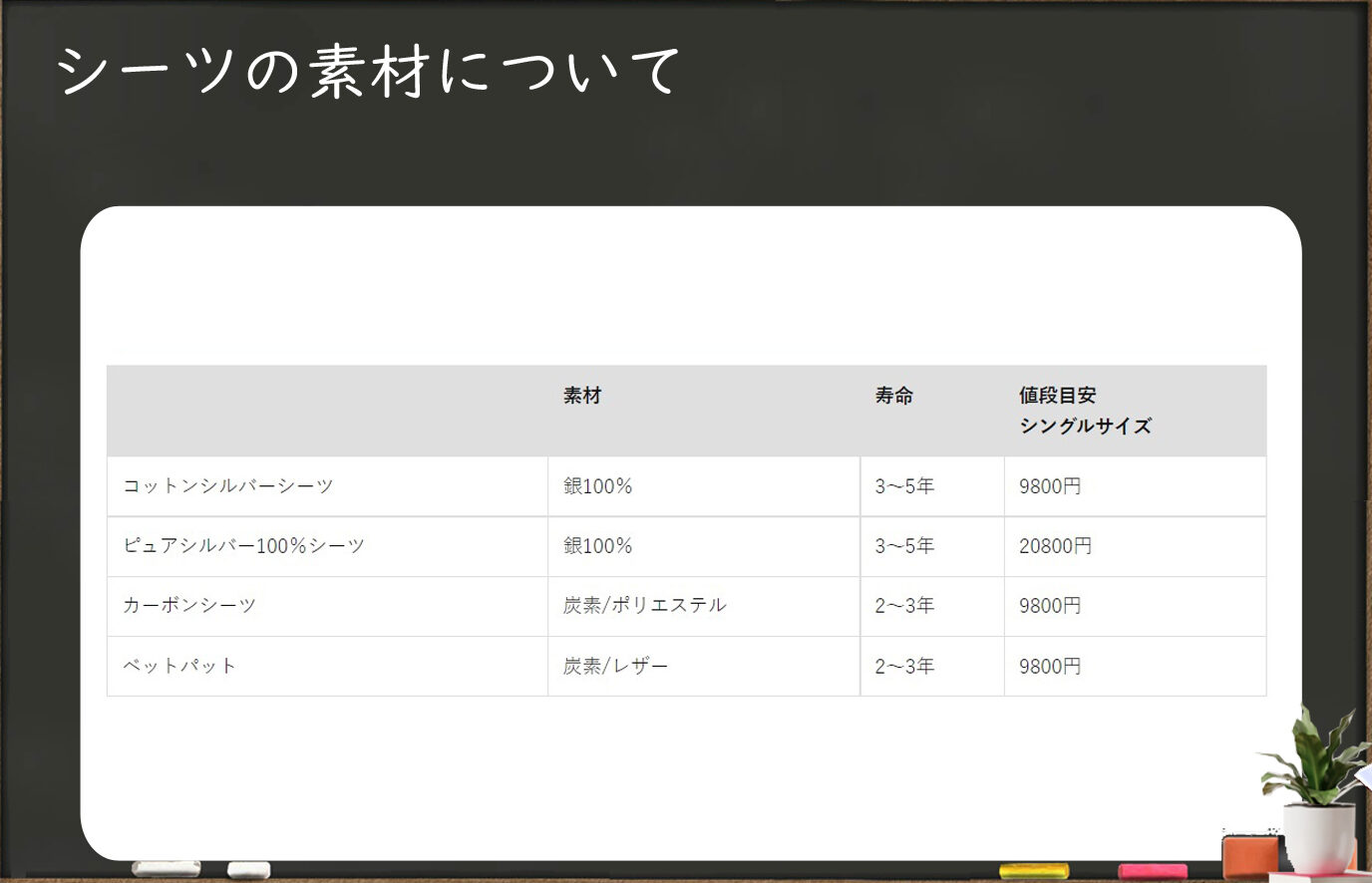
Task: Select the yellow chalk piece
Action: (1033, 870)
